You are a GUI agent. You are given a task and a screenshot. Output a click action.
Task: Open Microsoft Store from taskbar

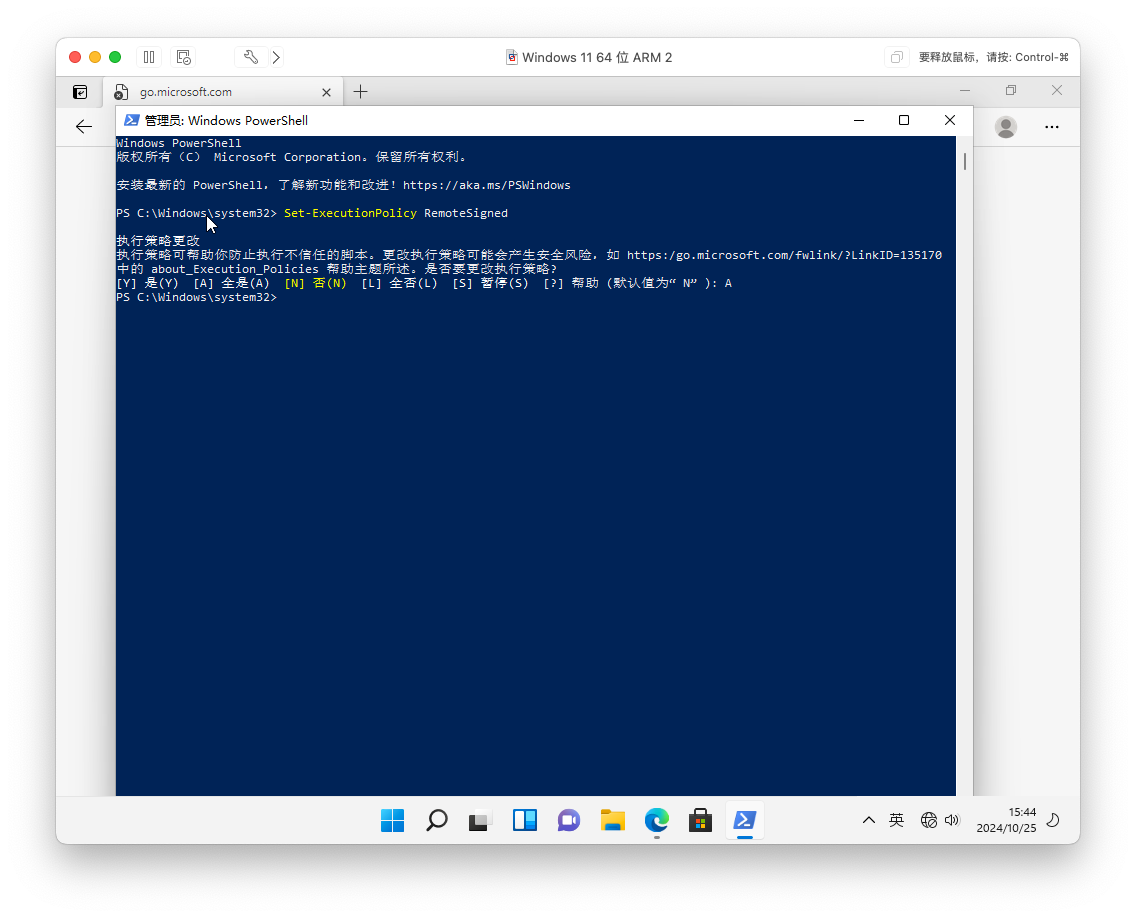click(x=701, y=820)
